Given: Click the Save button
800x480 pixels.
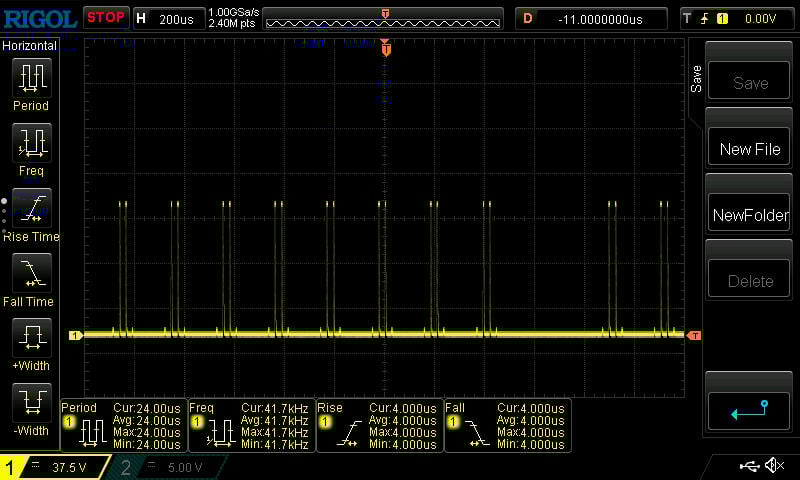Looking at the screenshot, I should (749, 82).
